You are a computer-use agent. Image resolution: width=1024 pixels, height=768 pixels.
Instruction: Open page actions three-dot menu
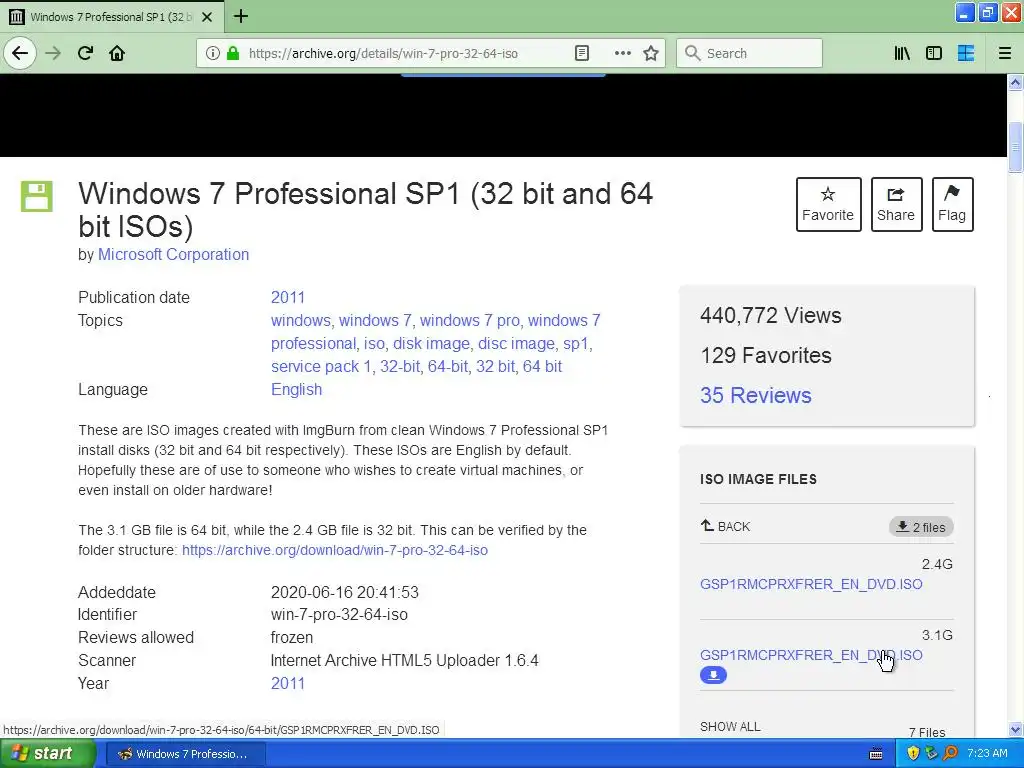pyautogui.click(x=622, y=53)
